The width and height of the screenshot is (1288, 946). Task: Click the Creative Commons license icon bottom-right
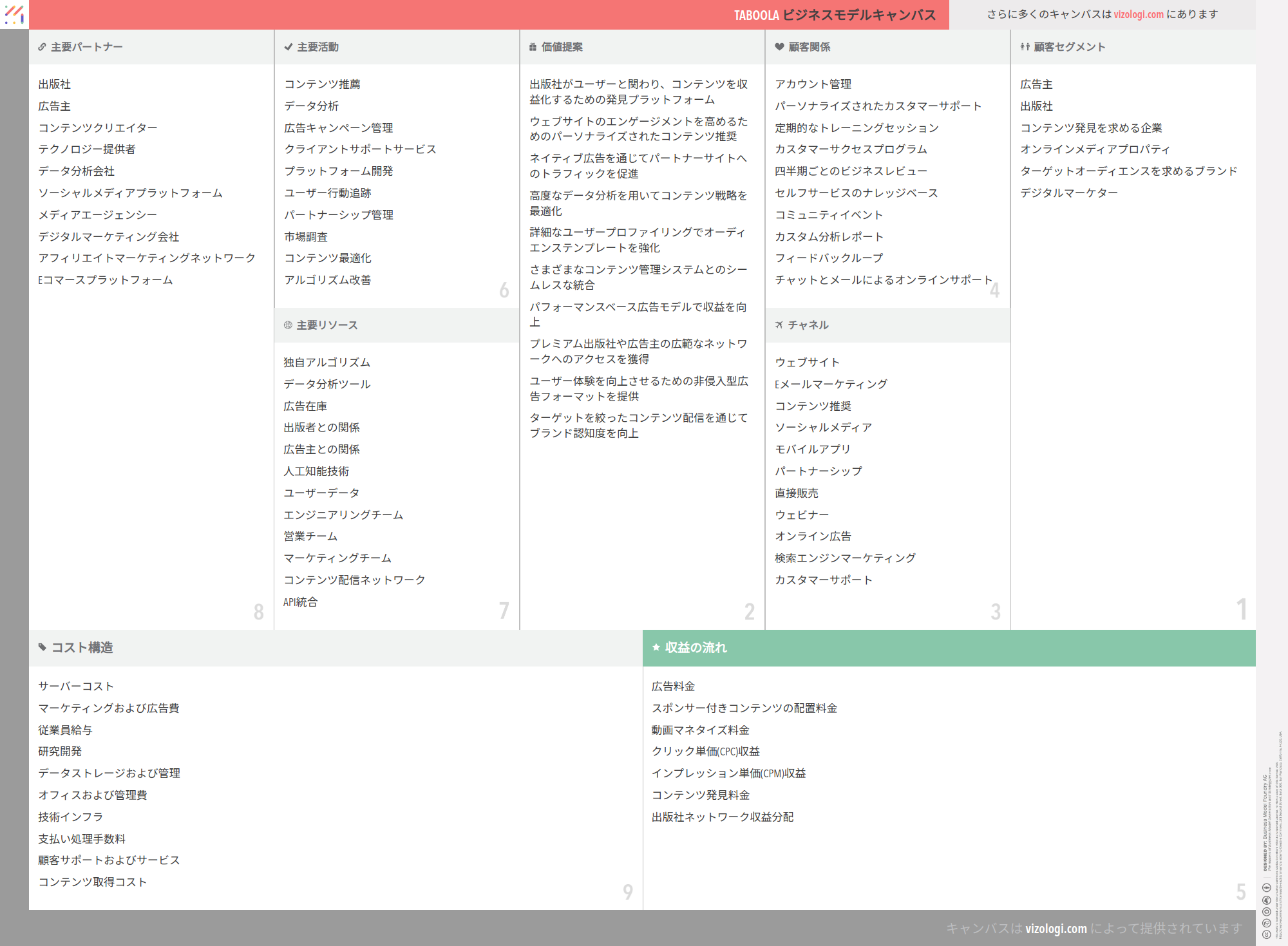1266,934
